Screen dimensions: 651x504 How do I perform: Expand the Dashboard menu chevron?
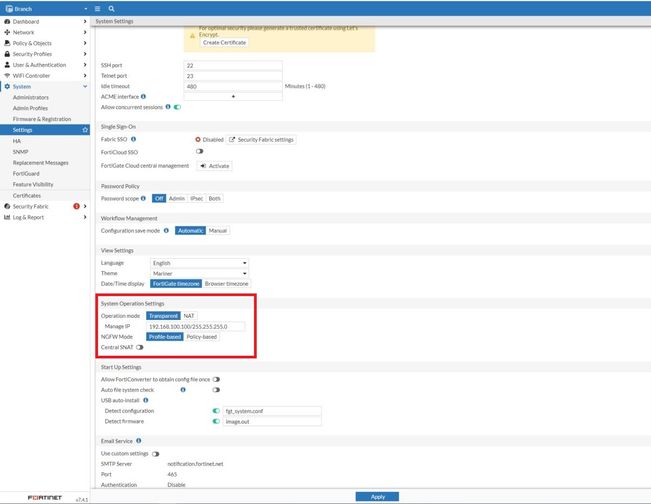click(85, 22)
